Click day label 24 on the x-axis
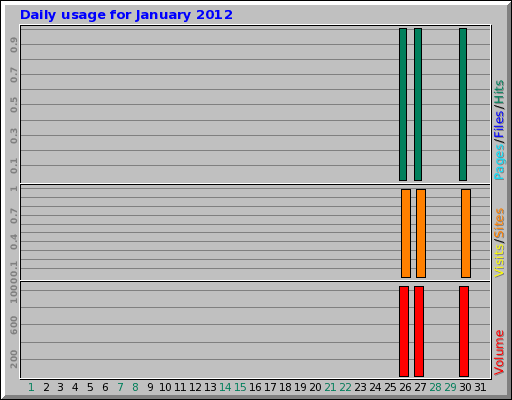512x400 pixels. 375,387
